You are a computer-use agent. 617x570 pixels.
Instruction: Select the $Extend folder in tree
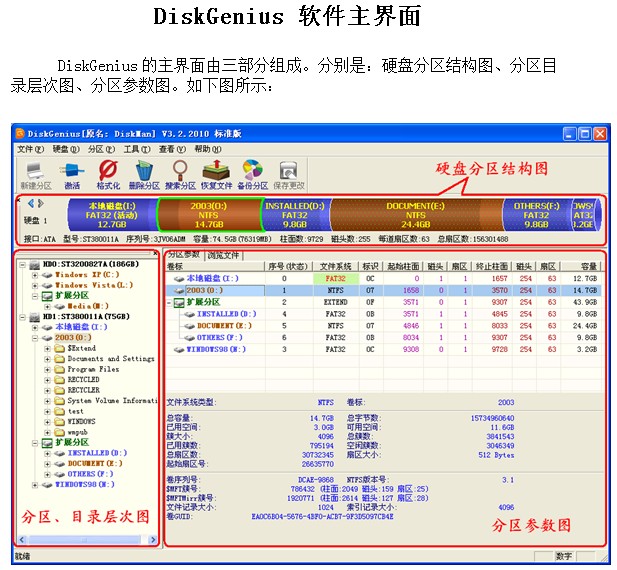pos(81,348)
